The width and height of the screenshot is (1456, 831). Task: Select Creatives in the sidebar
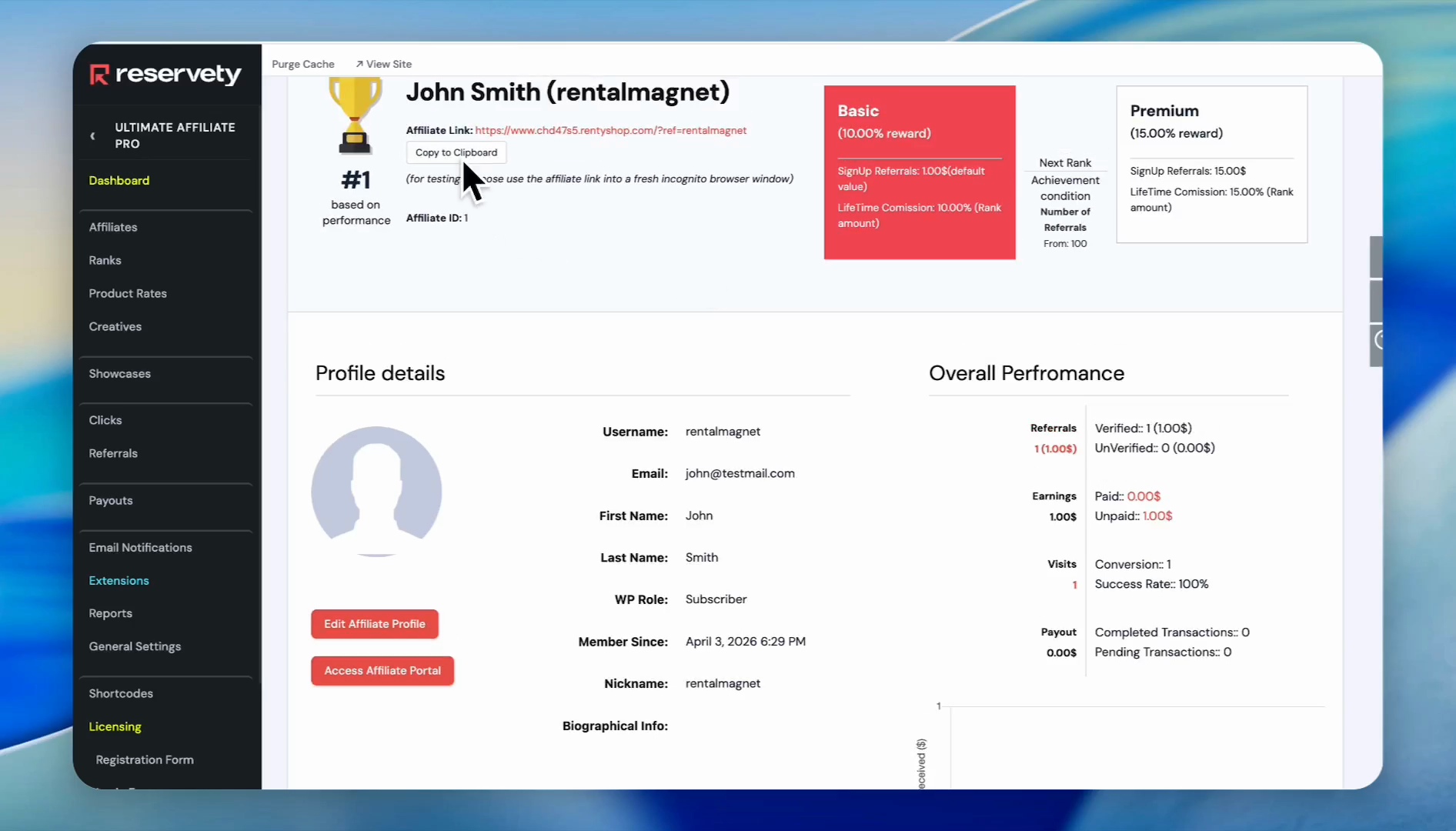(115, 326)
